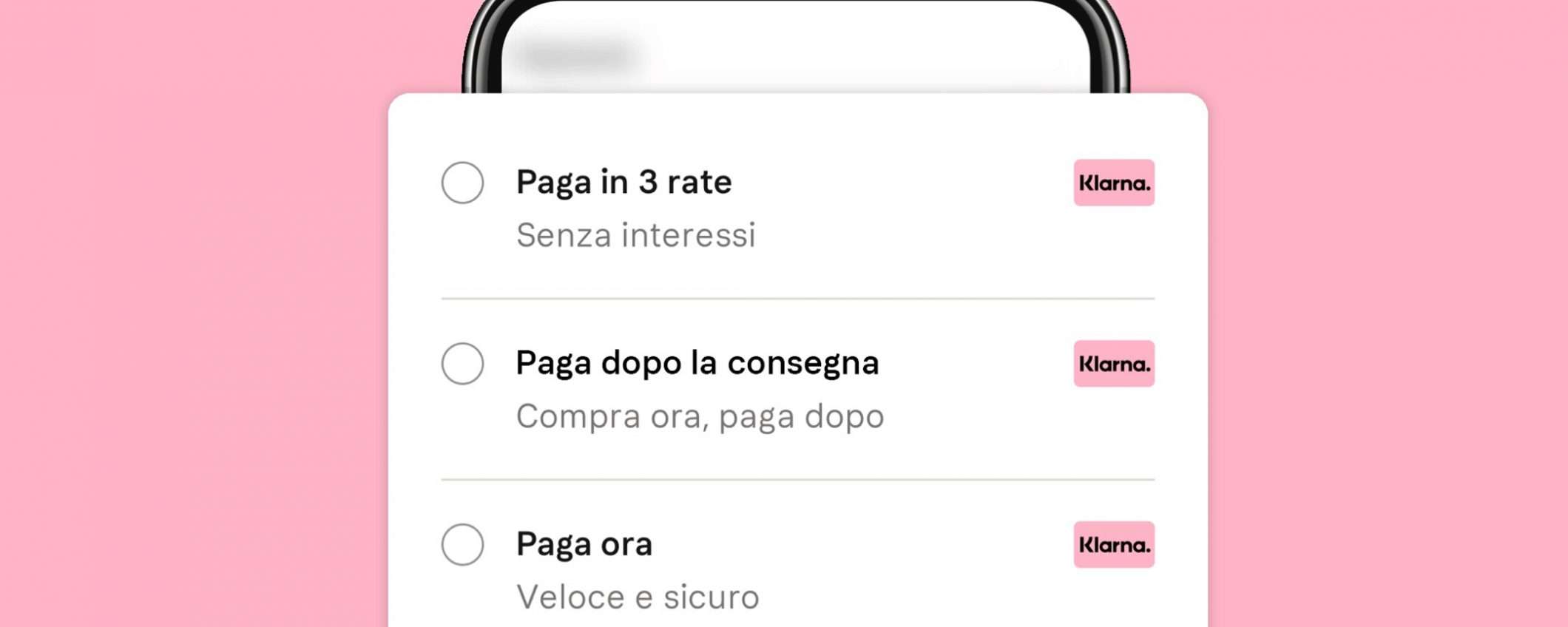Image resolution: width=1568 pixels, height=627 pixels.
Task: Click the divider below Senza interessi
Action: coord(797,299)
